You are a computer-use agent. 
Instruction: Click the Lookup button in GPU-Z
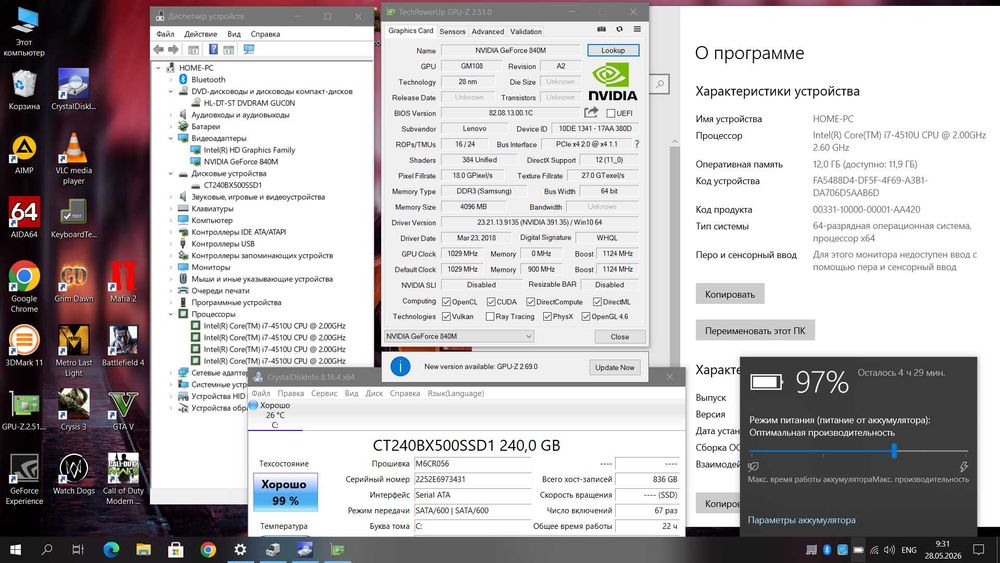coord(613,50)
